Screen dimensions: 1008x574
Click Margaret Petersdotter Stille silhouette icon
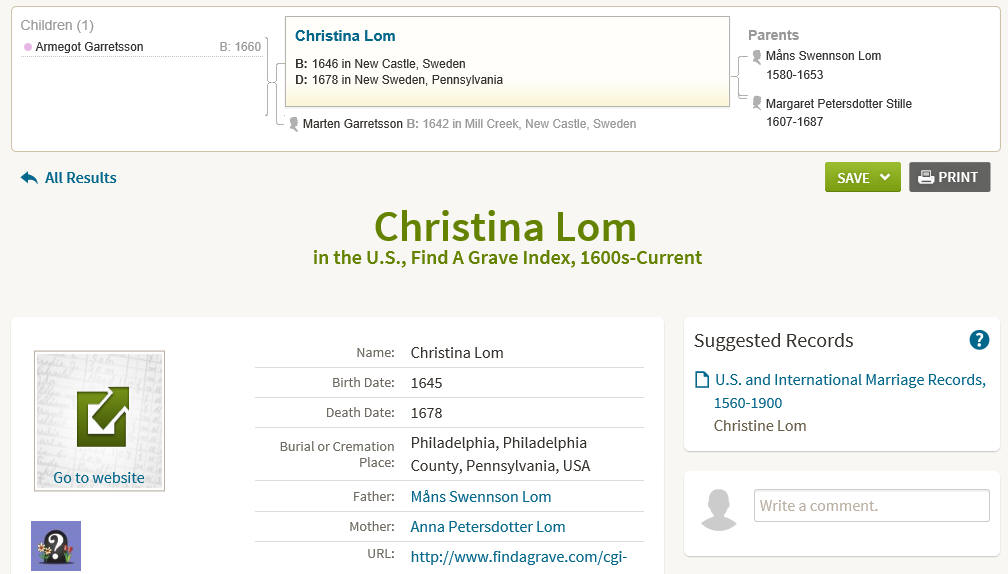coord(757,103)
